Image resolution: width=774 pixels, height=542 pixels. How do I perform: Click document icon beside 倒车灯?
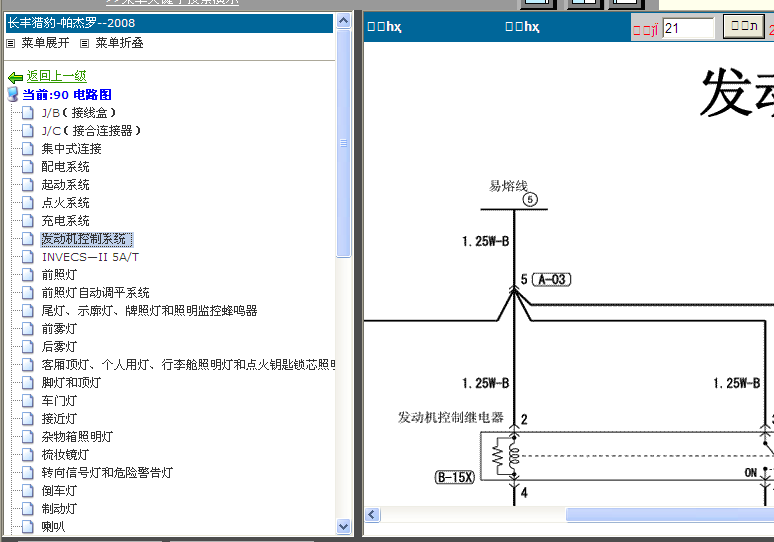coord(28,491)
